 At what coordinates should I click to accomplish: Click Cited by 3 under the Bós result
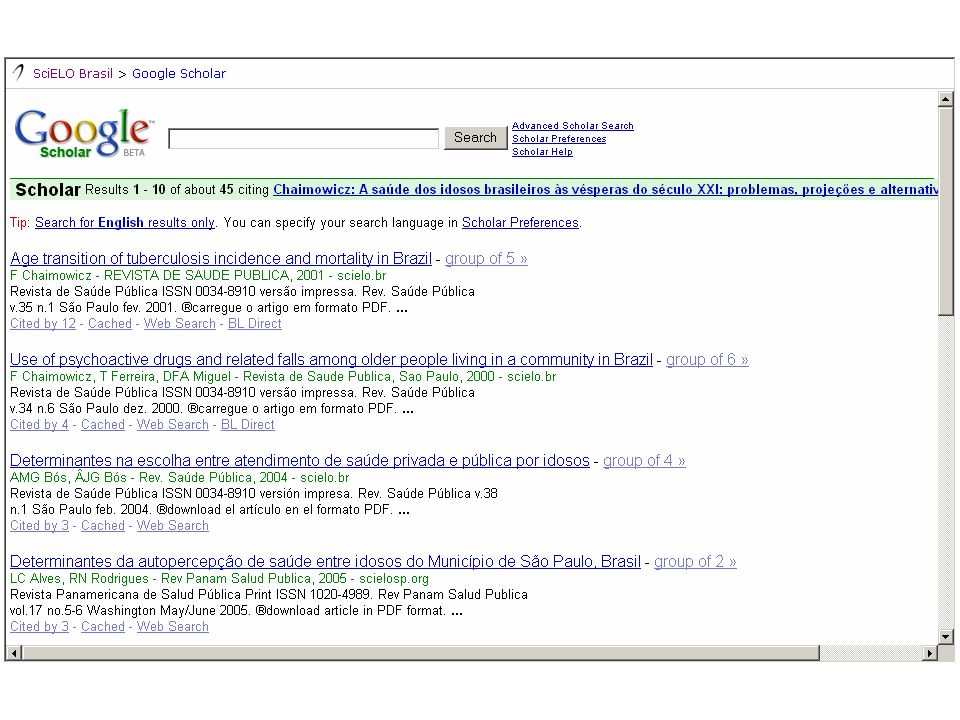(x=39, y=525)
